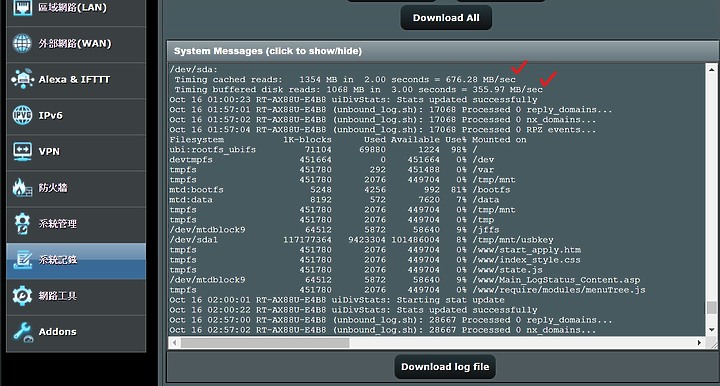Click the log vertical scrollbar thumb
720x386 pixels.
(x=711, y=308)
